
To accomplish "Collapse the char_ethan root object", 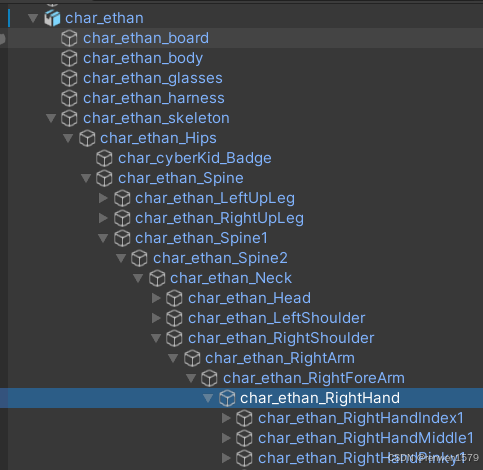I will [33, 18].
